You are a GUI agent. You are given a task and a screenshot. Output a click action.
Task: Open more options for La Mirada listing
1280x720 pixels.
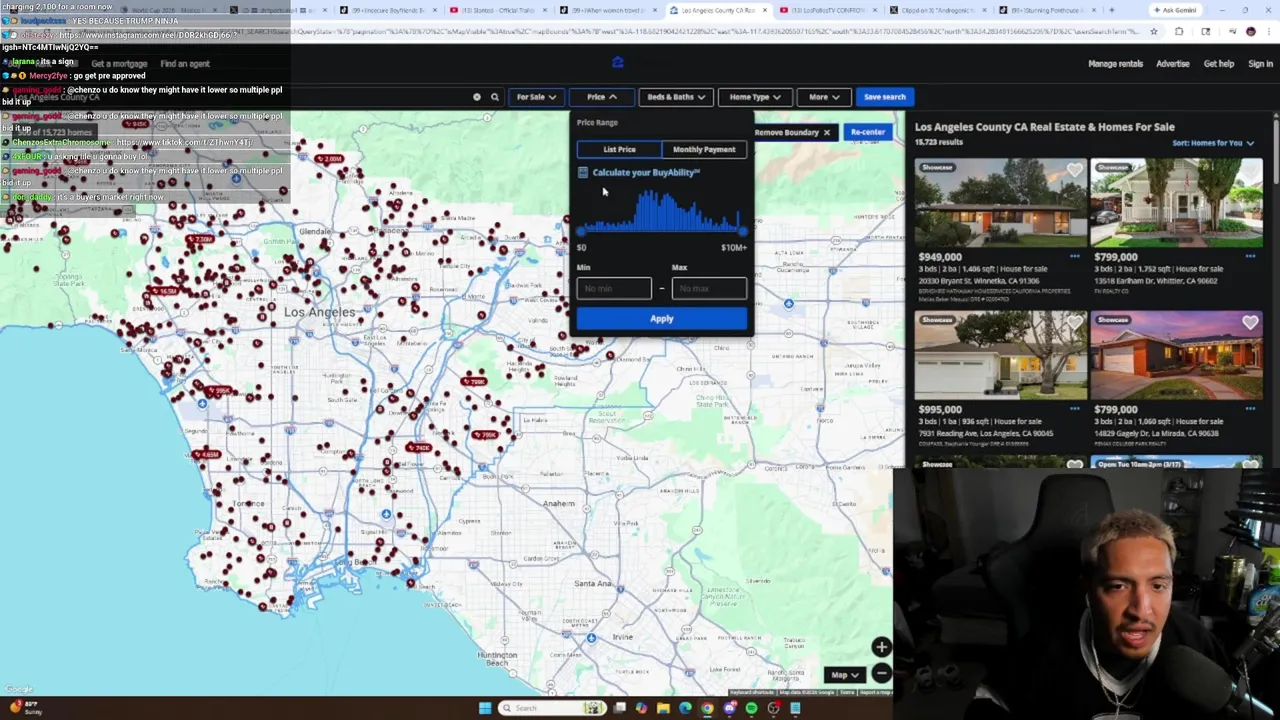tap(1250, 409)
